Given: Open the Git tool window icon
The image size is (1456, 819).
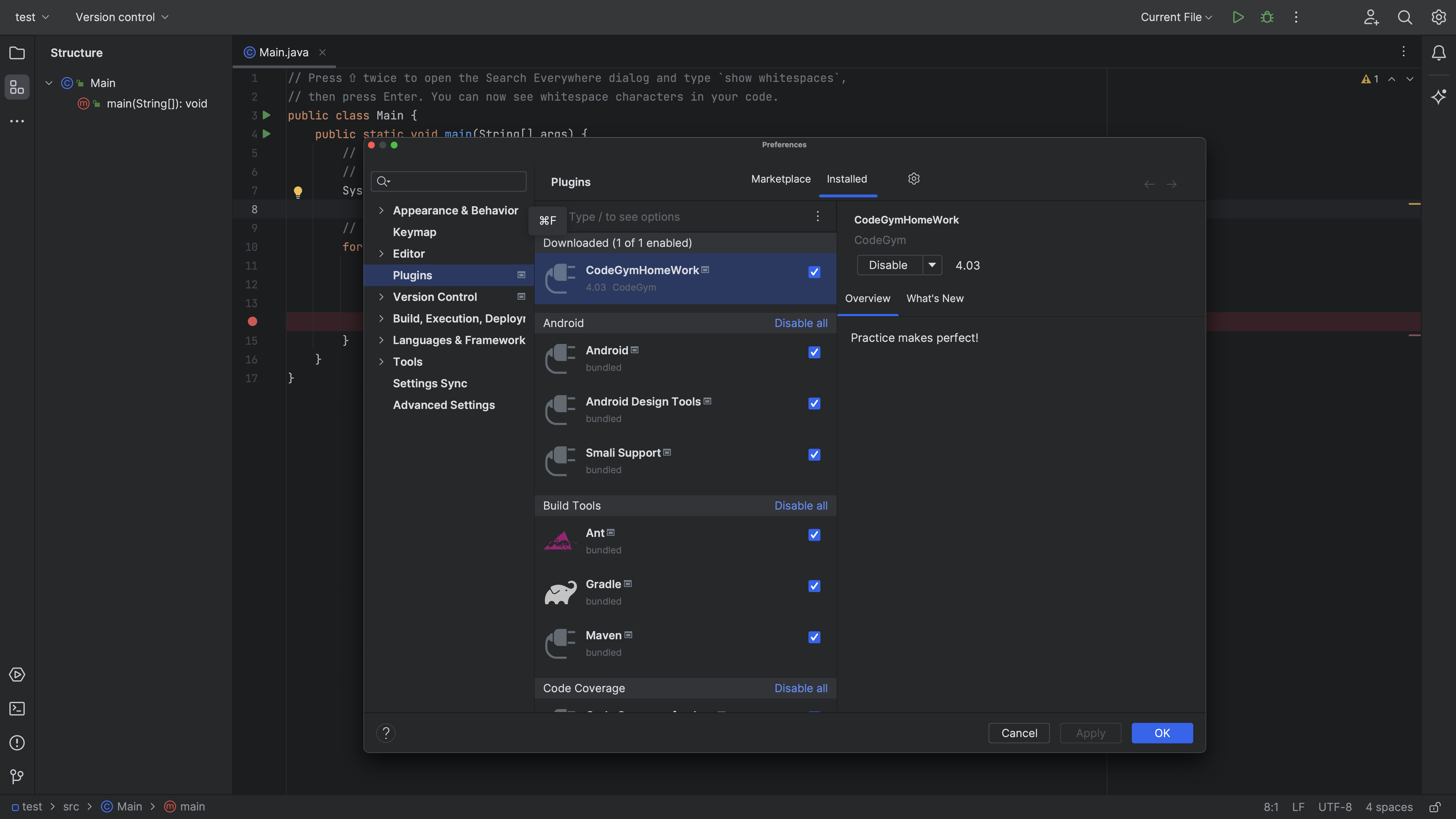Looking at the screenshot, I should point(17,777).
